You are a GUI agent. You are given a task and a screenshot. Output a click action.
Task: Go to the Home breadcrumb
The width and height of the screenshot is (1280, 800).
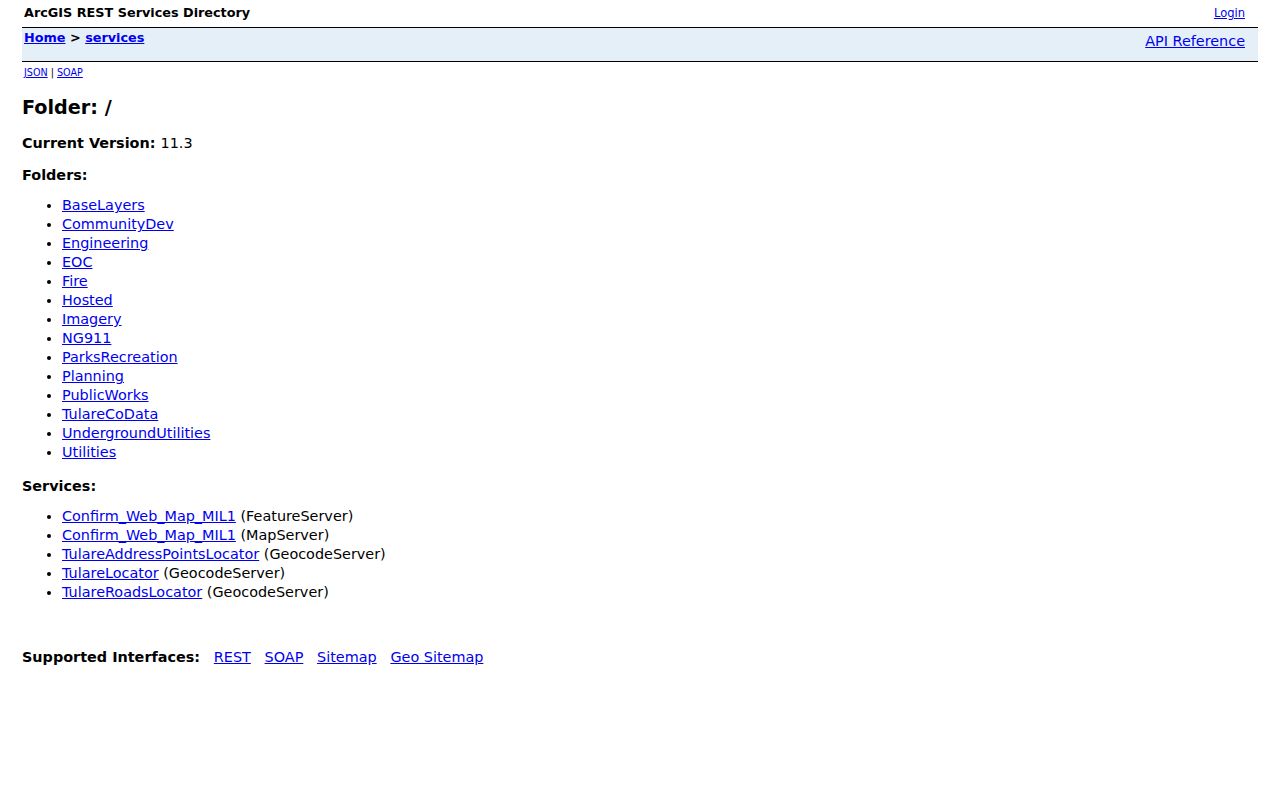point(44,38)
